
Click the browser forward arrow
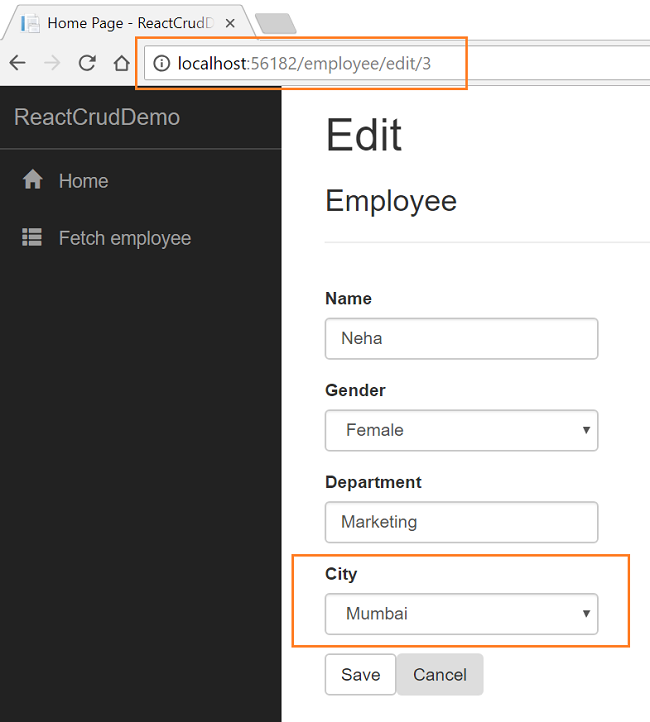pyautogui.click(x=52, y=63)
